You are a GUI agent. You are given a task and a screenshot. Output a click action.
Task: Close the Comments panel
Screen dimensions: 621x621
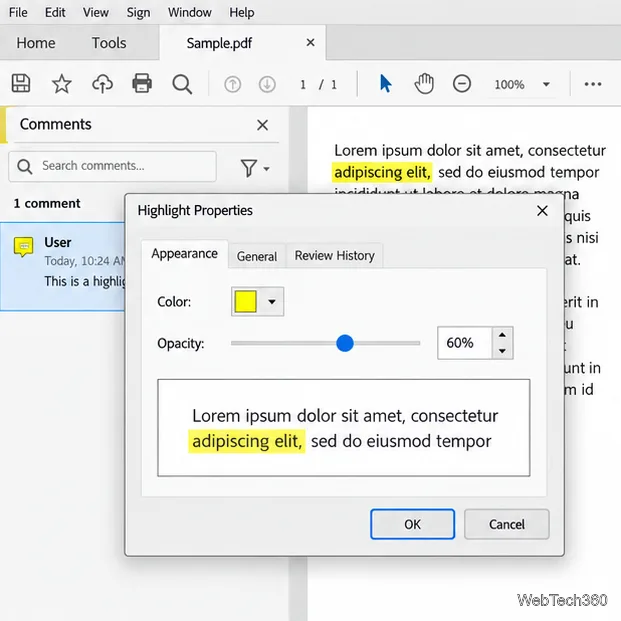[x=262, y=125]
